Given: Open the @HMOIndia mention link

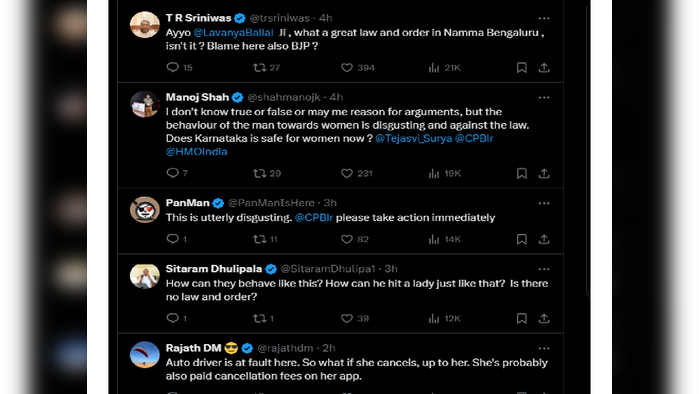Looking at the screenshot, I should [x=197, y=152].
